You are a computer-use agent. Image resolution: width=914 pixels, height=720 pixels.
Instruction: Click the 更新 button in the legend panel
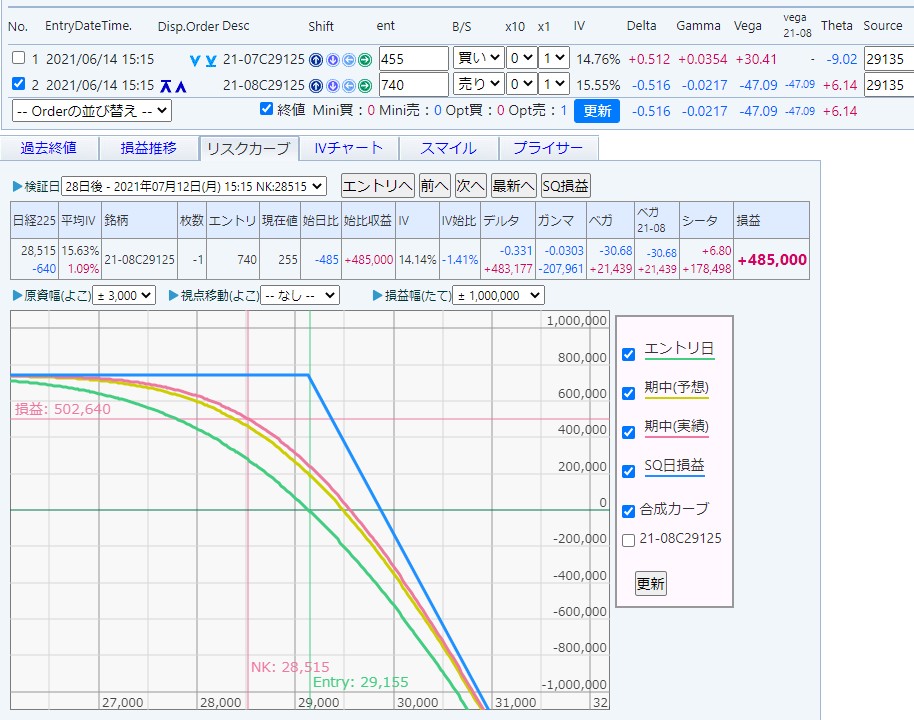651,584
